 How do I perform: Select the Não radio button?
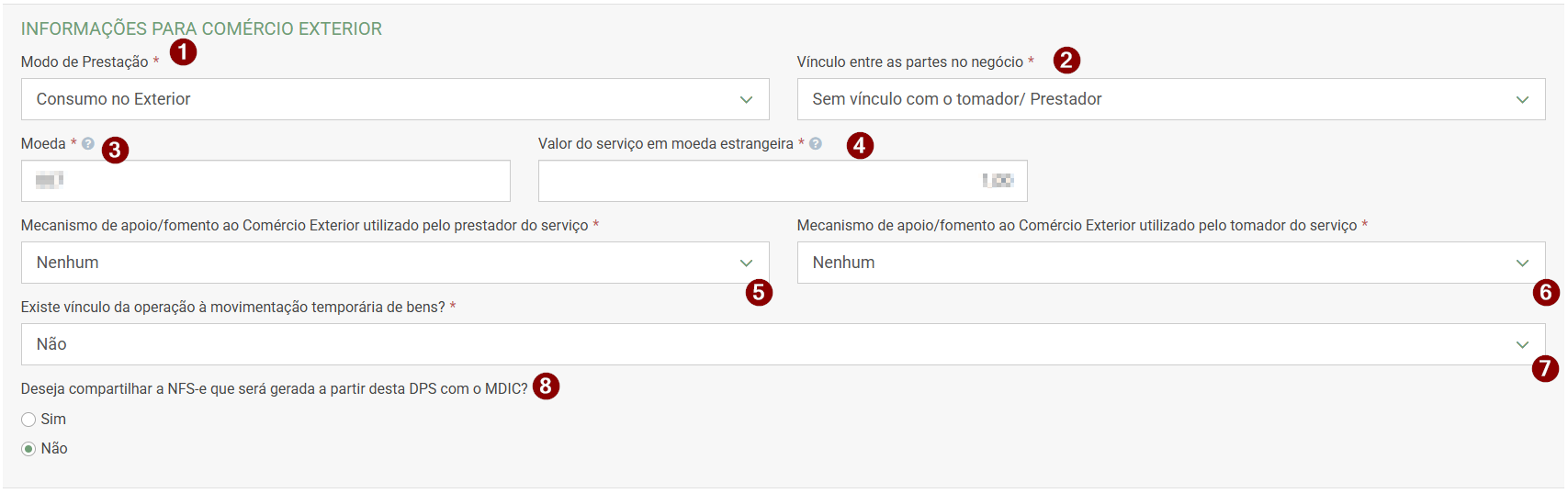click(x=28, y=449)
